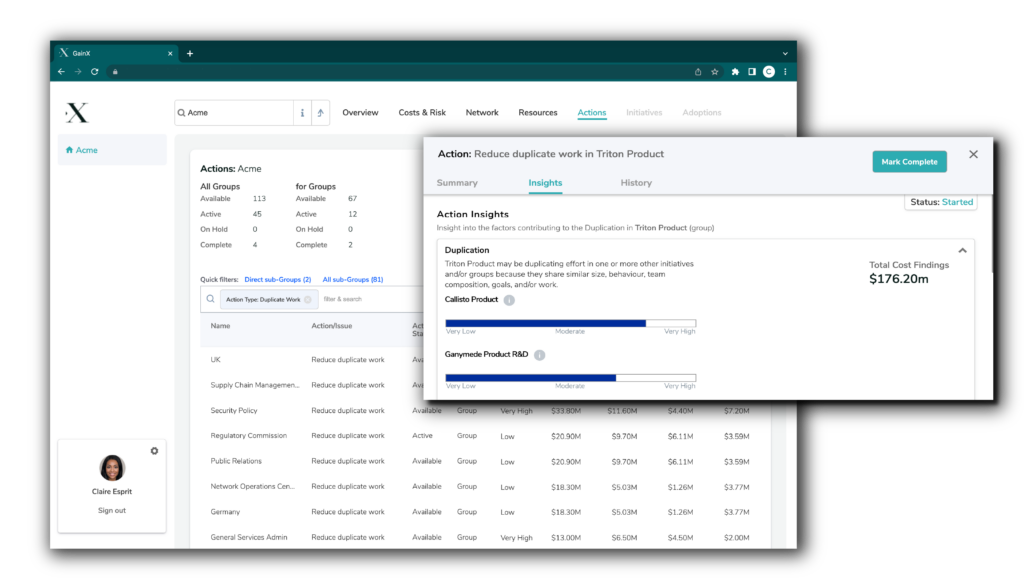Screen dimensions: 1024x579
Task: Open the info tooltip next to Callisto Product
Action: 511,299
